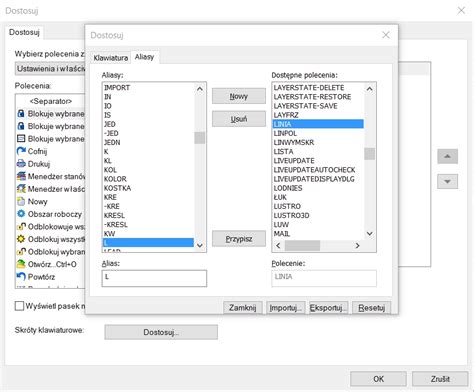Click the lock icon of second Blokuje wybrane row
474x392 pixels.
[x=21, y=126]
